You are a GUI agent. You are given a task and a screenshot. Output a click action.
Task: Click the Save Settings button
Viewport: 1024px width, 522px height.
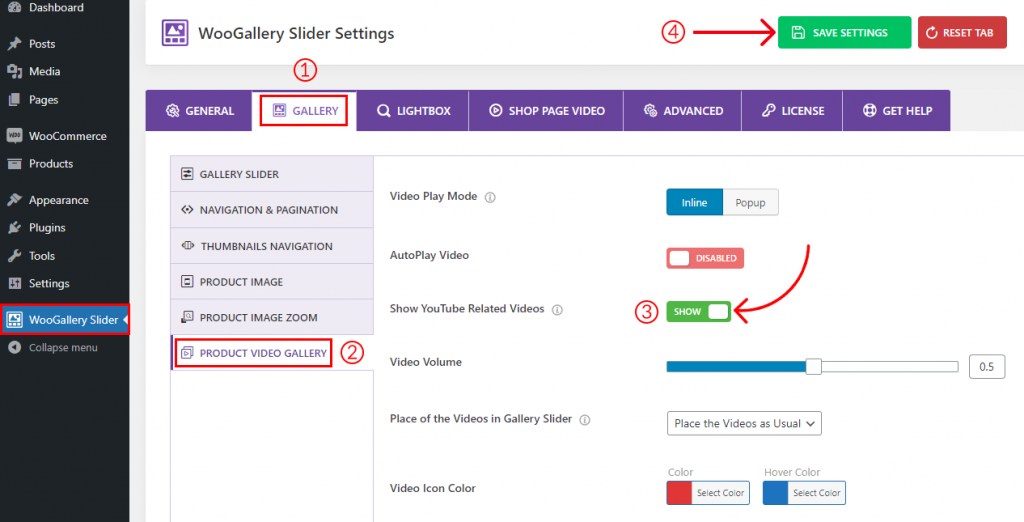844,33
